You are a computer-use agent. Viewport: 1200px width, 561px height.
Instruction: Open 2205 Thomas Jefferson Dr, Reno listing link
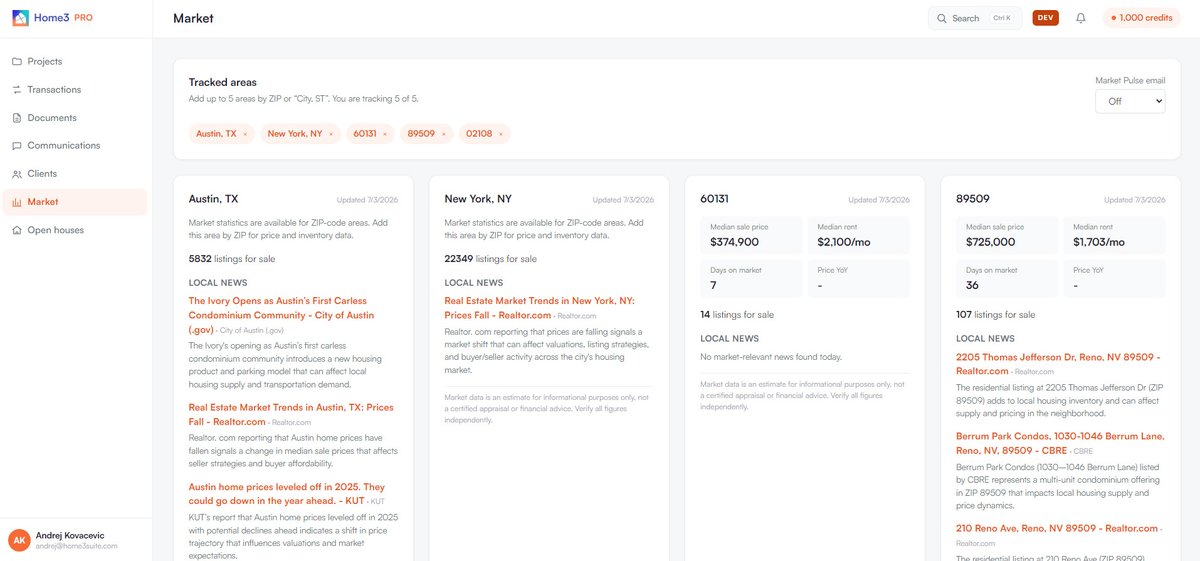pos(1058,363)
